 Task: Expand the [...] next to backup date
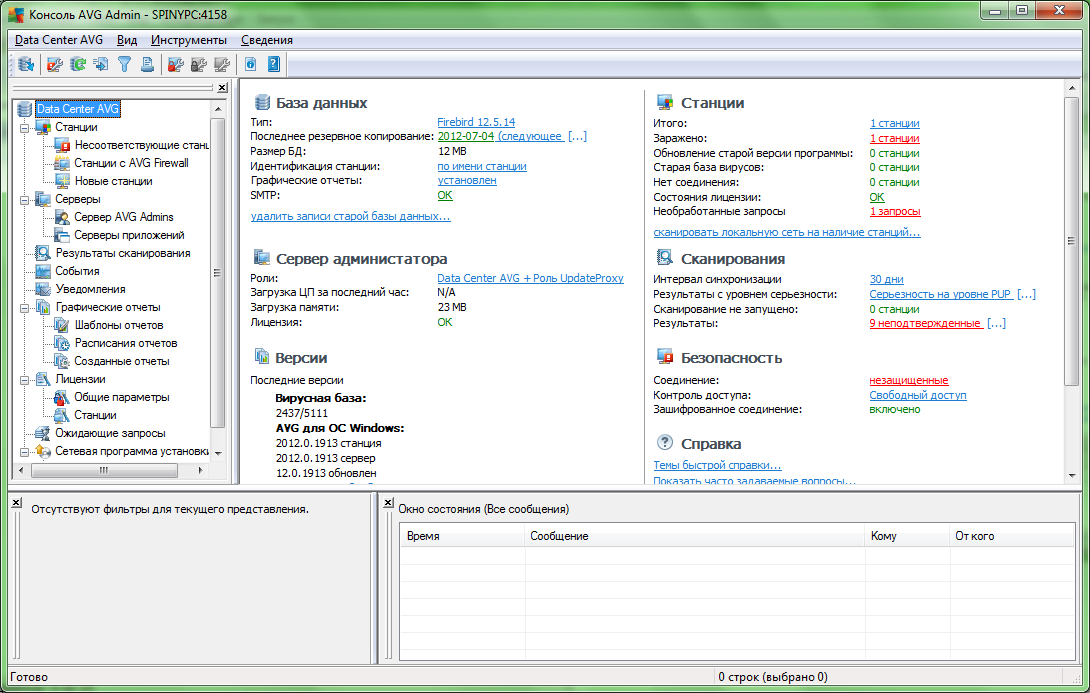pos(577,136)
